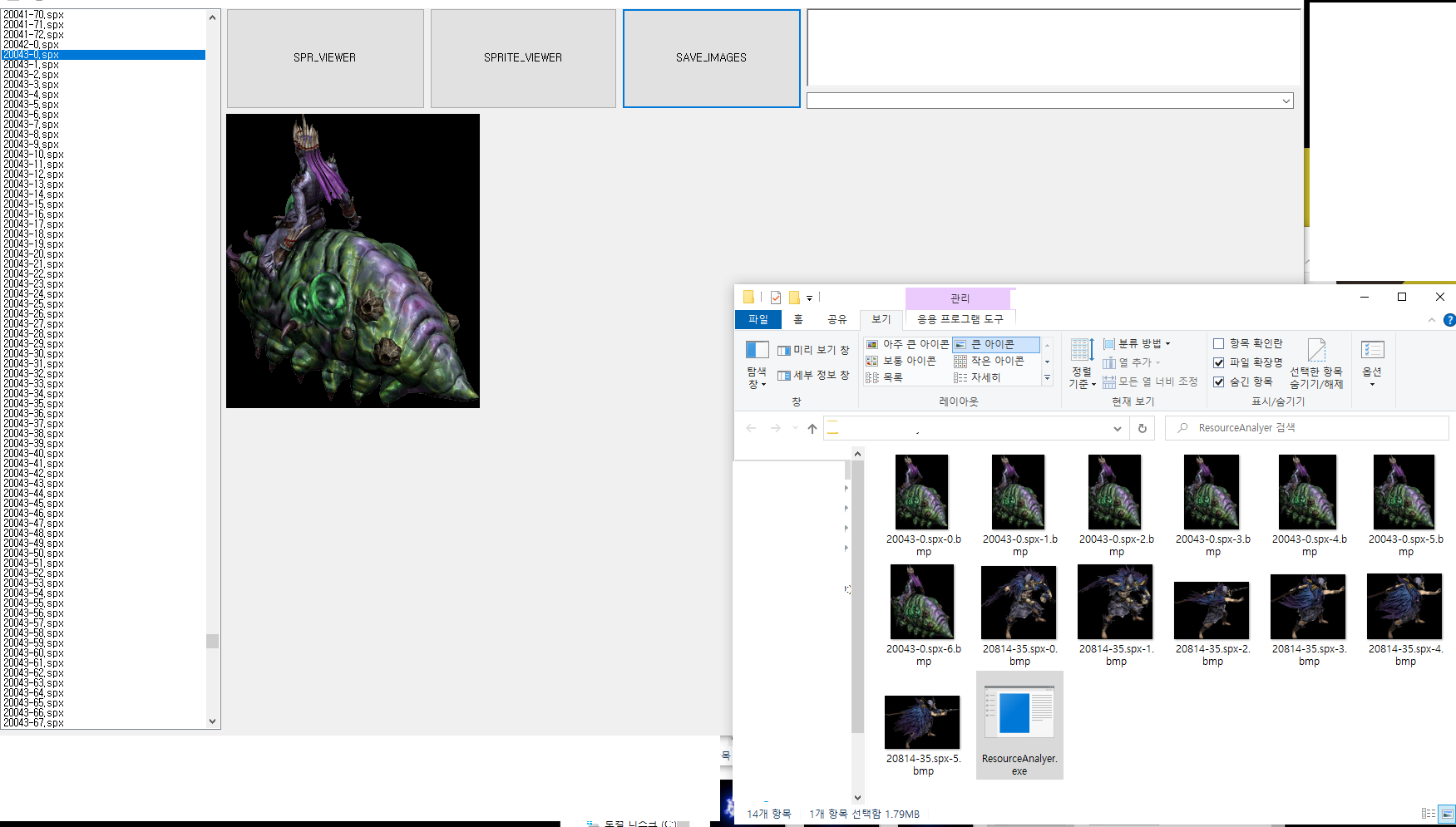
Task: Click 선택한 항목 숨기기/해제 button
Action: click(1316, 364)
